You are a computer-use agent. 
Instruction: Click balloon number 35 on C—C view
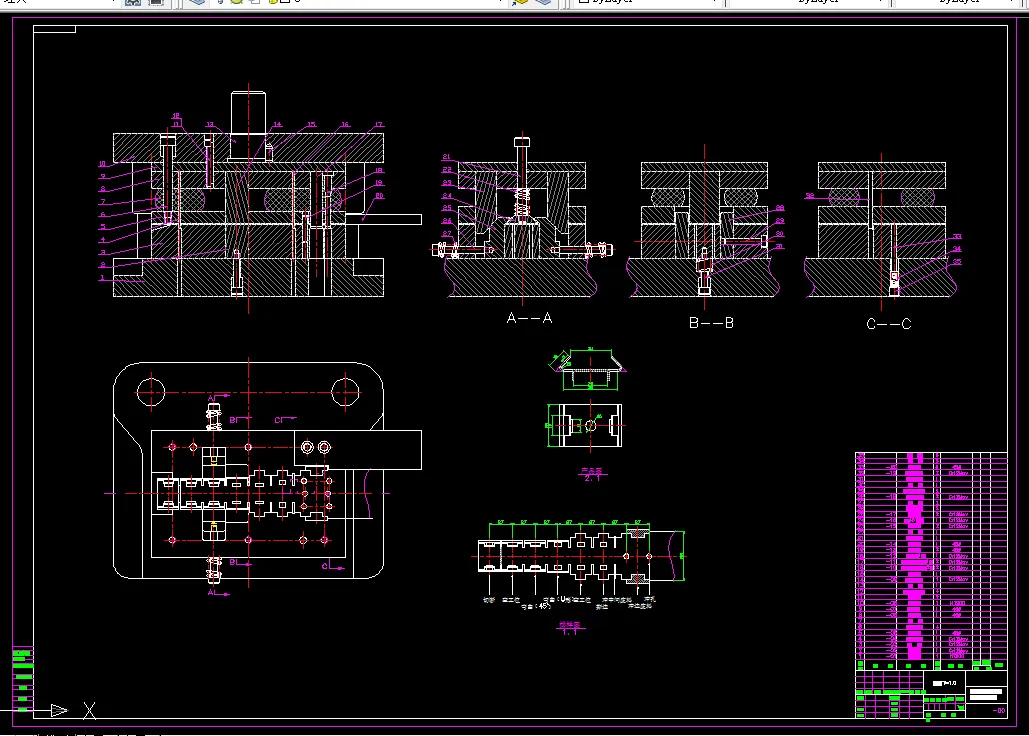pyautogui.click(x=957, y=262)
